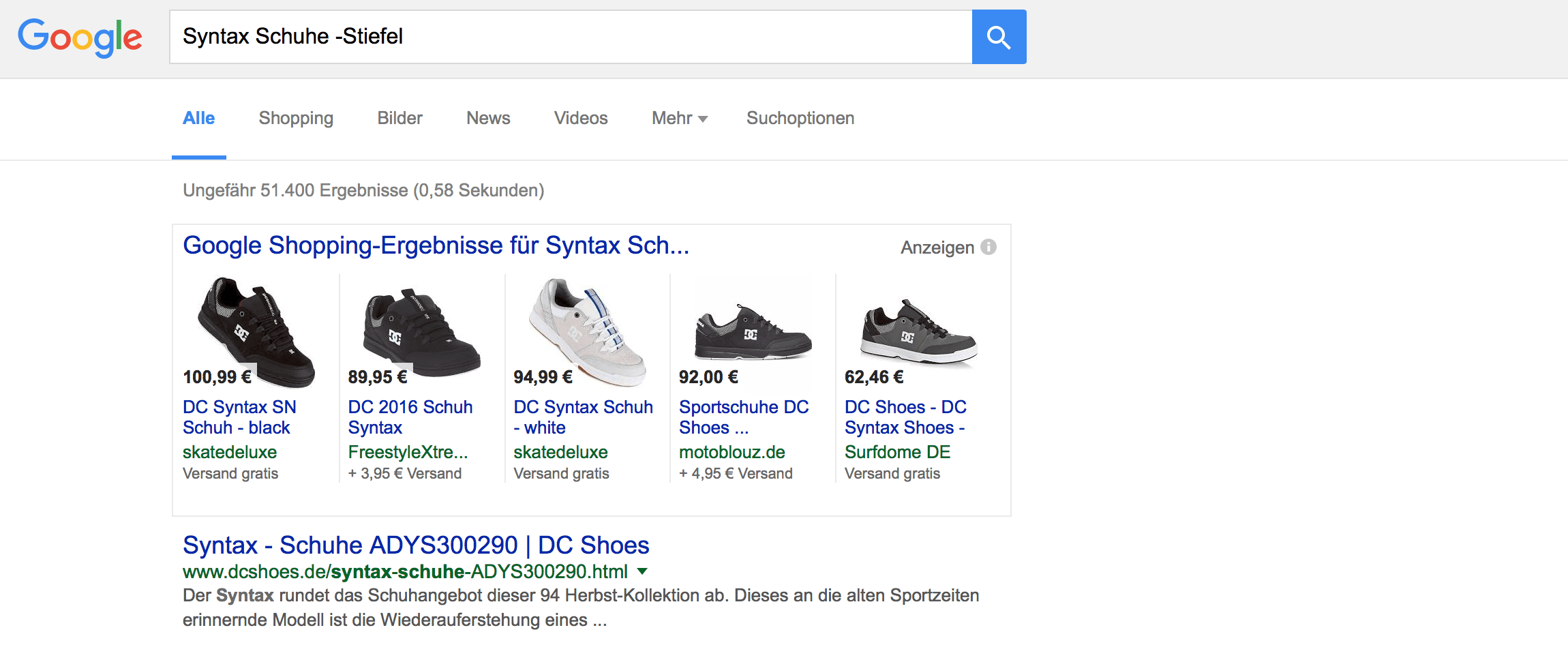This screenshot has width=1568, height=645.
Task: Click the motoblouz.de seller name
Action: coord(732,452)
